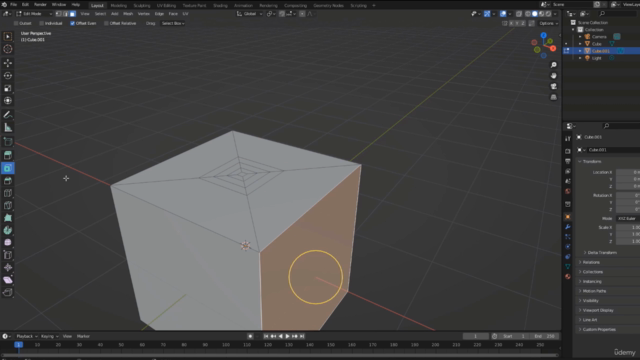640x360 pixels.
Task: Open the viewport Options dropdown
Action: [x=548, y=23]
